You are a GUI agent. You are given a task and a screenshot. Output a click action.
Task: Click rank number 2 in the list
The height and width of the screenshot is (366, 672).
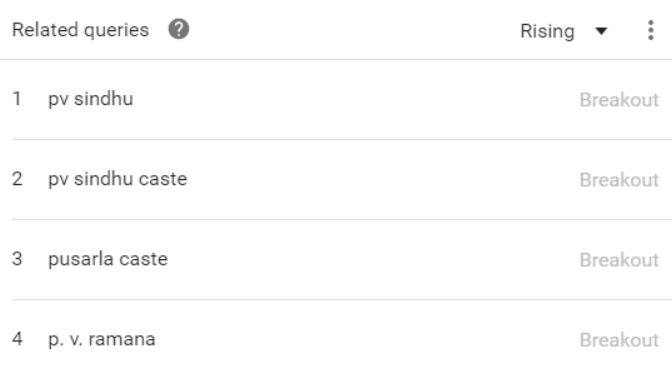17,179
